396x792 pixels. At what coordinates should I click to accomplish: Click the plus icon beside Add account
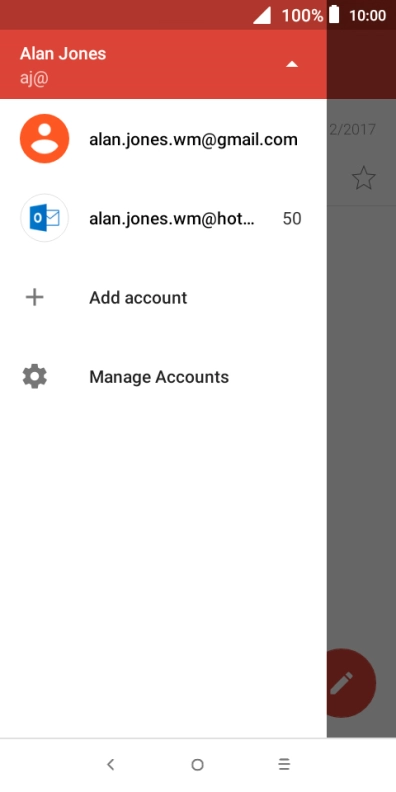tap(34, 298)
